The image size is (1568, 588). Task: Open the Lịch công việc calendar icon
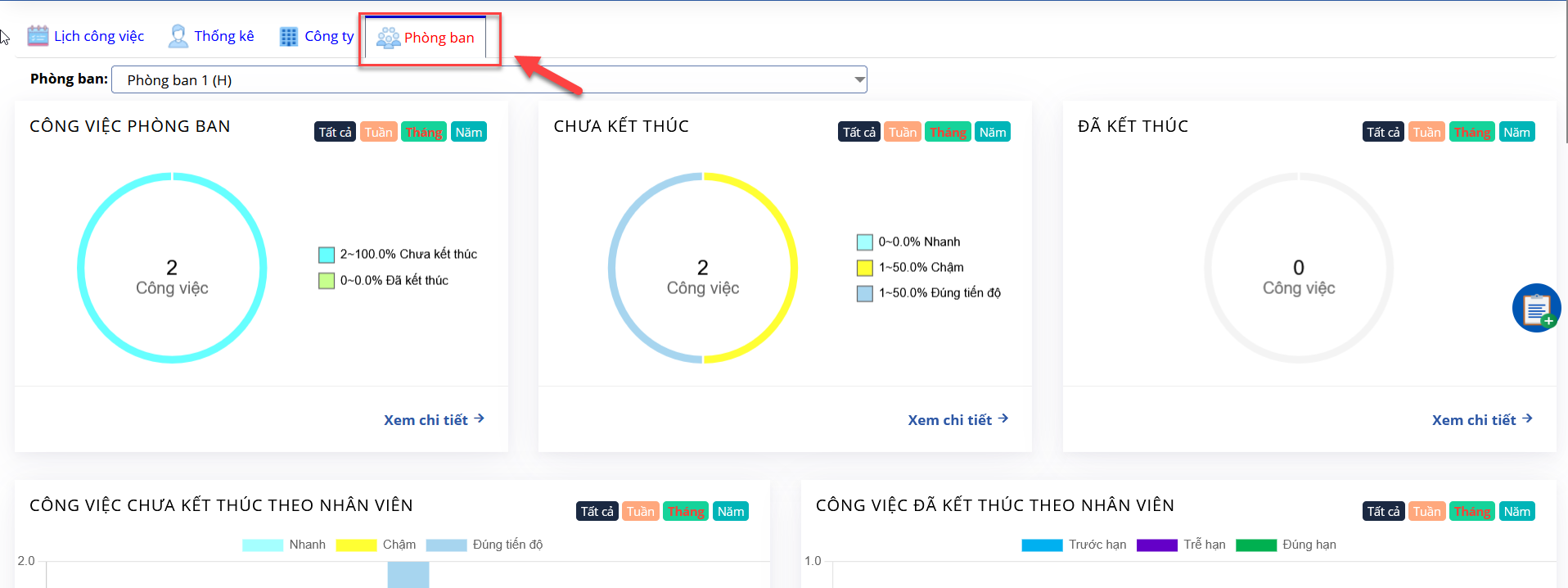coord(38,36)
